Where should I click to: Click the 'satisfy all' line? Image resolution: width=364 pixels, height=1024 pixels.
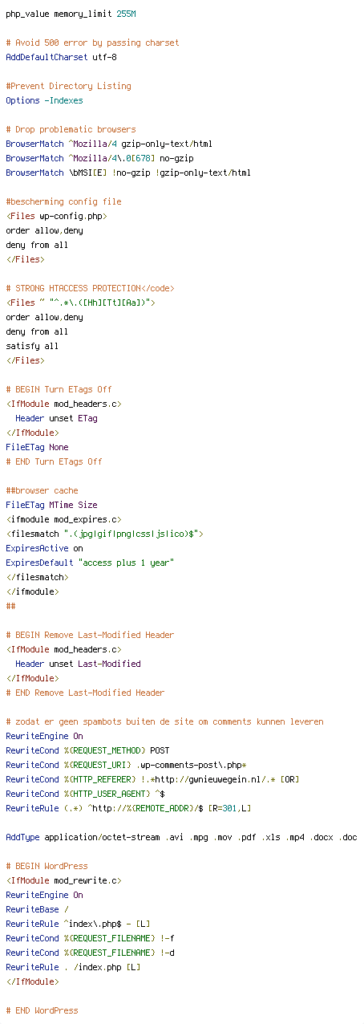(x=32, y=346)
